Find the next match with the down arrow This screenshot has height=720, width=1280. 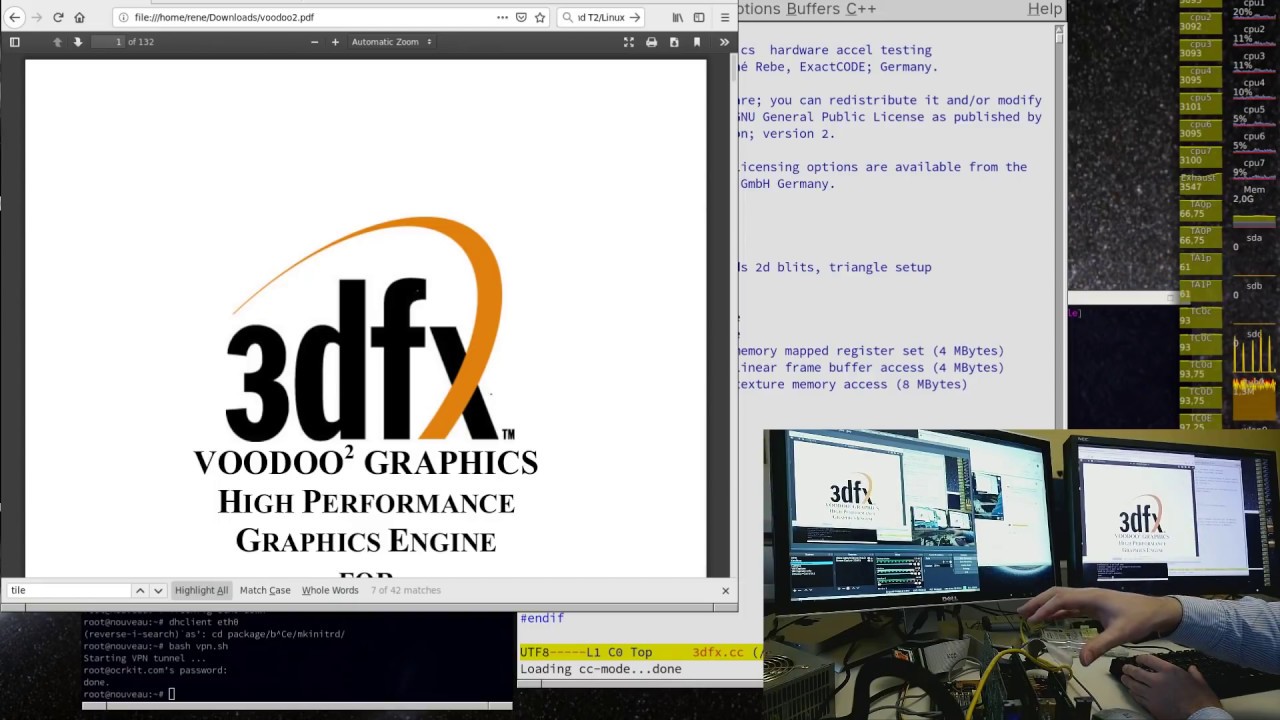158,590
